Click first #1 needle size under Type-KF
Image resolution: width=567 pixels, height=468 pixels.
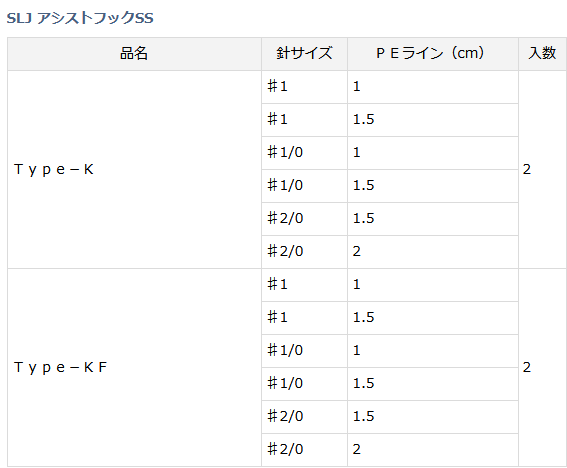coord(304,285)
